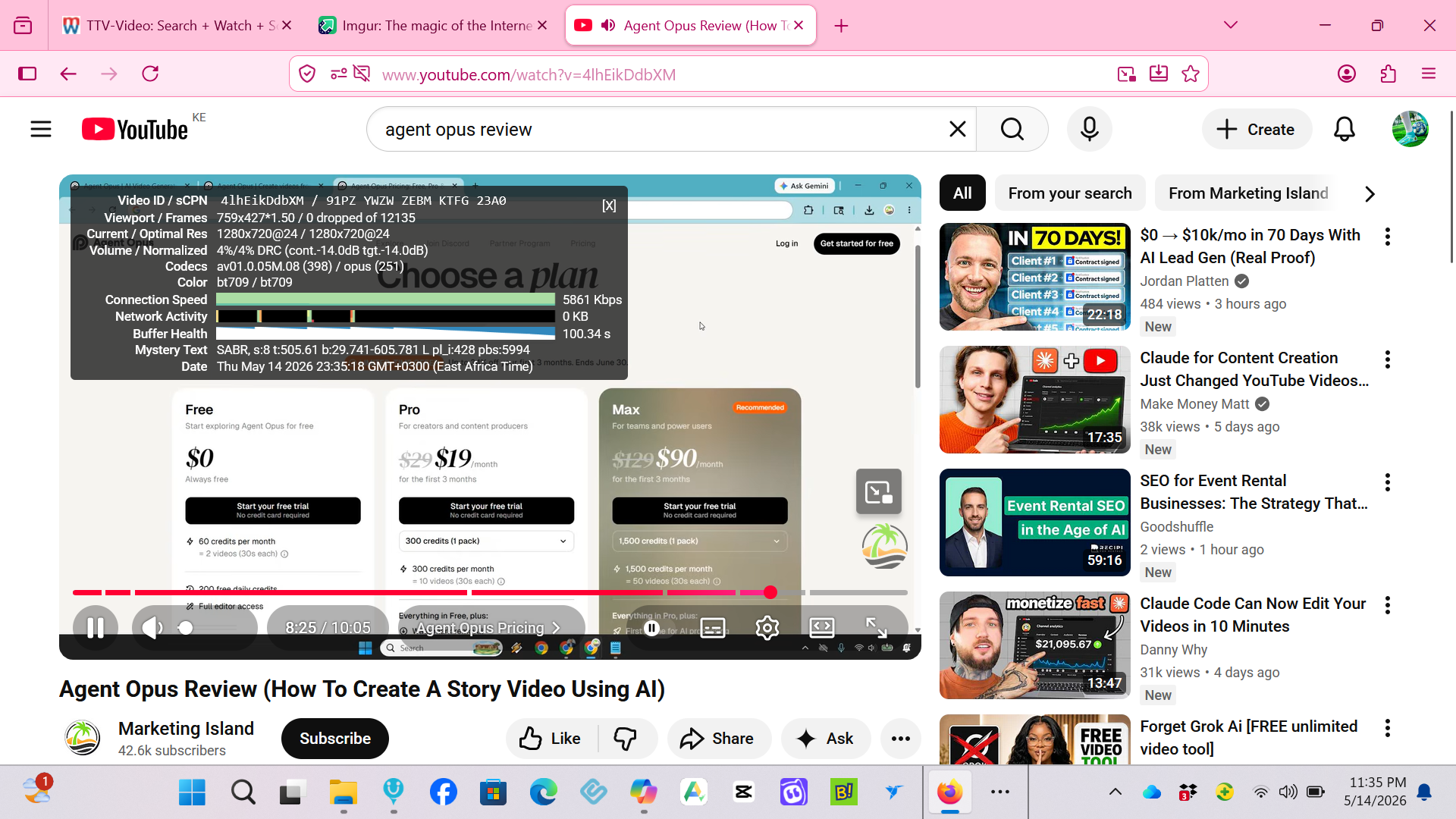Toggle theater mode in the player

tap(822, 628)
